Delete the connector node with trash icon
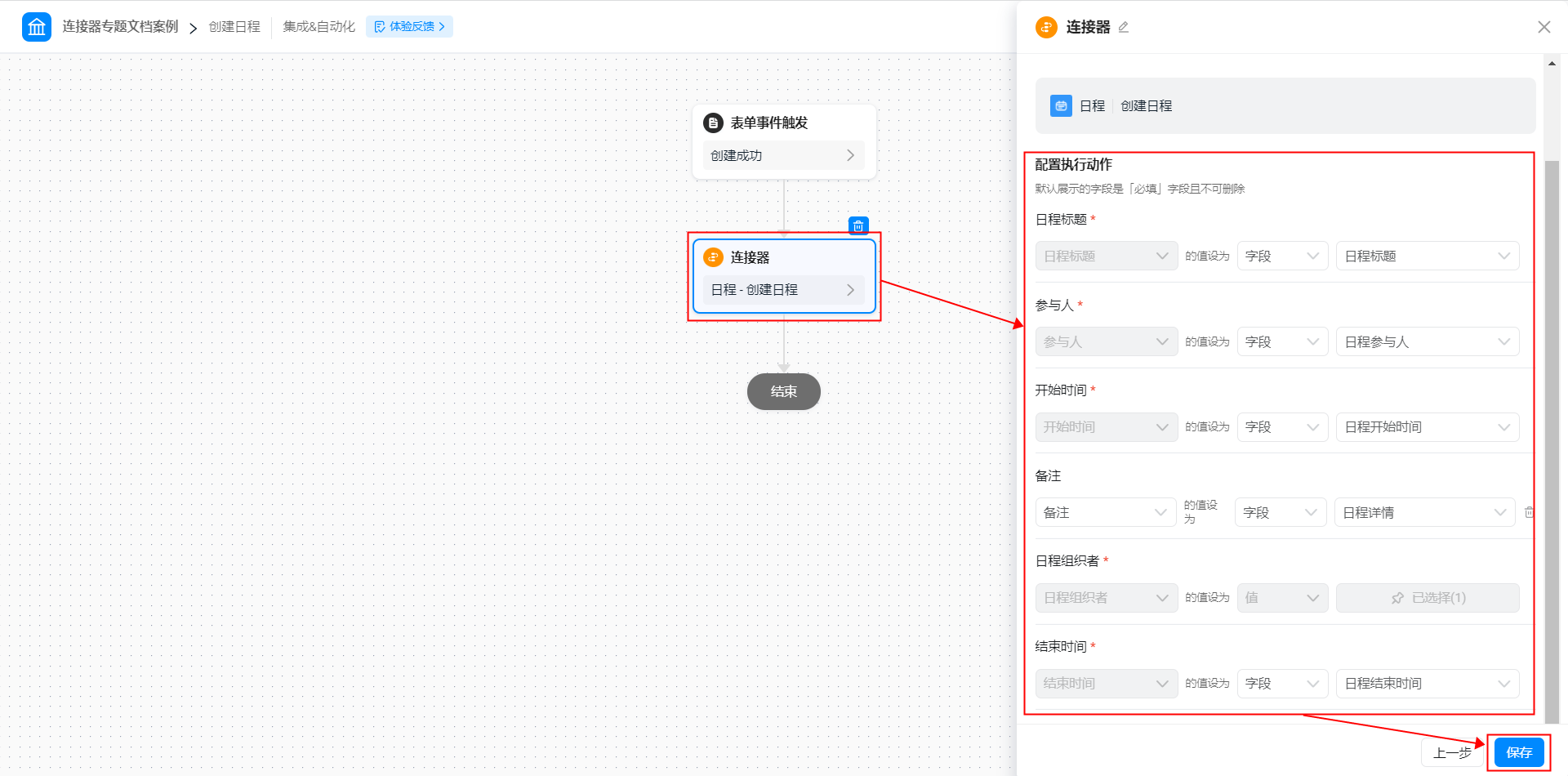Screen dimensions: 1568x776 click(x=858, y=225)
